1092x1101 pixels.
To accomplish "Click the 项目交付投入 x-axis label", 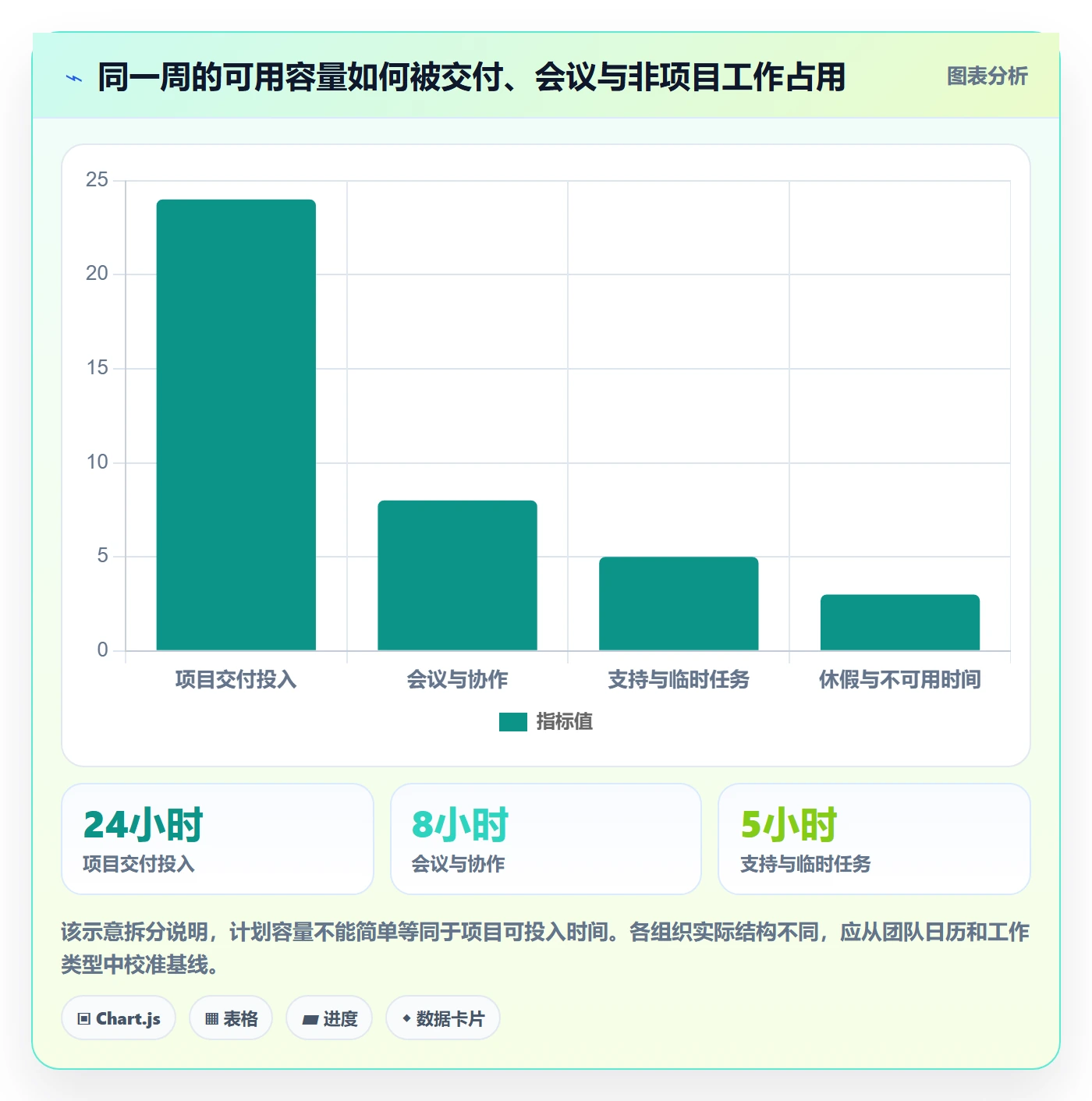I will (236, 680).
